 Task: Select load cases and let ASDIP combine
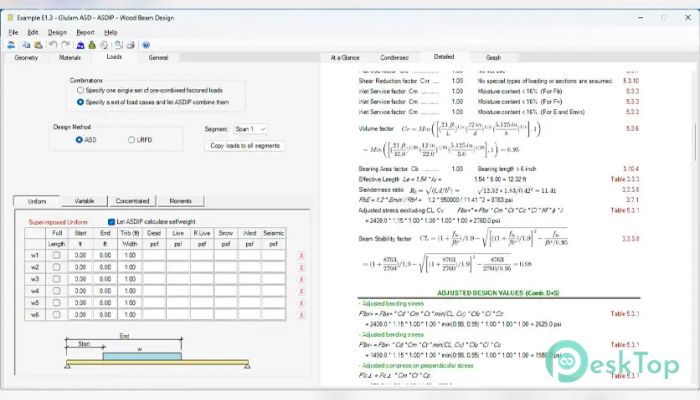tap(80, 102)
